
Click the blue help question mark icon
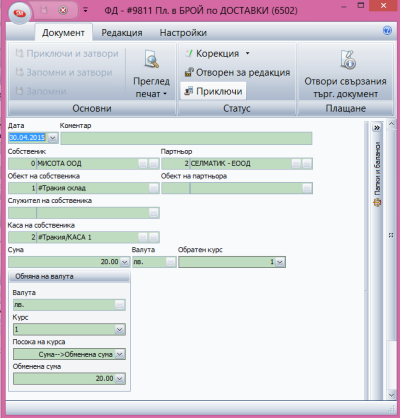(387, 31)
